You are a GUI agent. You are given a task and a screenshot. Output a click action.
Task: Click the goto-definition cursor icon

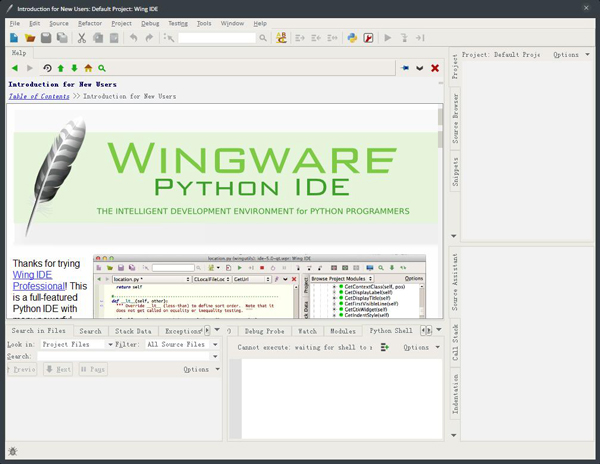(x=169, y=38)
